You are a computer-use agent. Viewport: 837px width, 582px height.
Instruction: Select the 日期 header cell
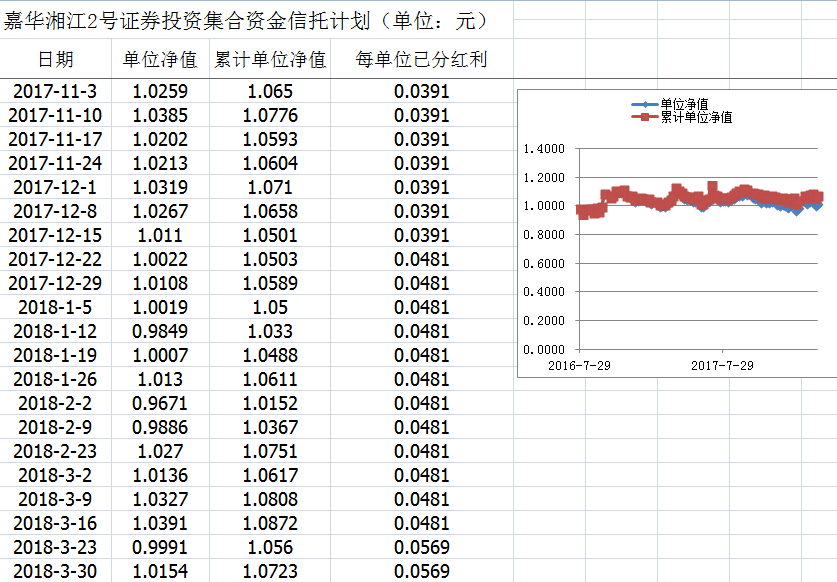55,59
